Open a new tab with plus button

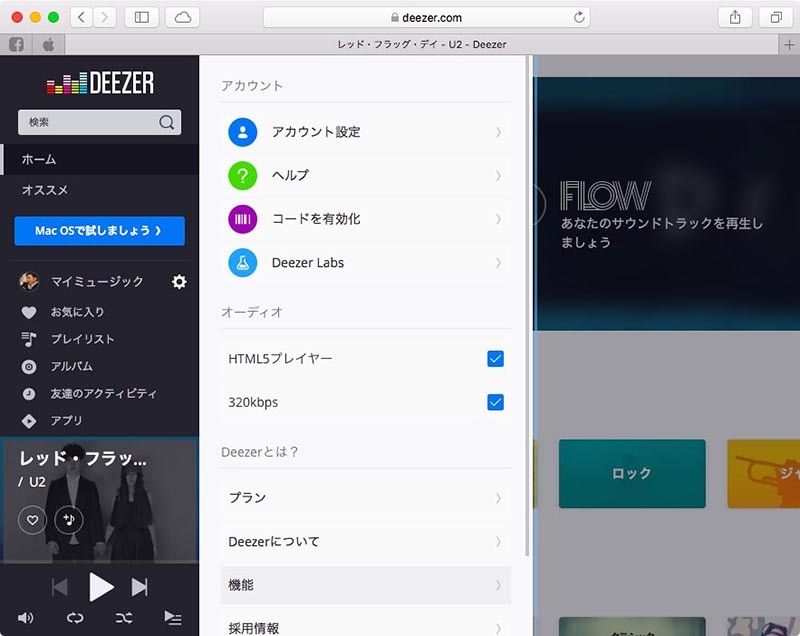789,45
